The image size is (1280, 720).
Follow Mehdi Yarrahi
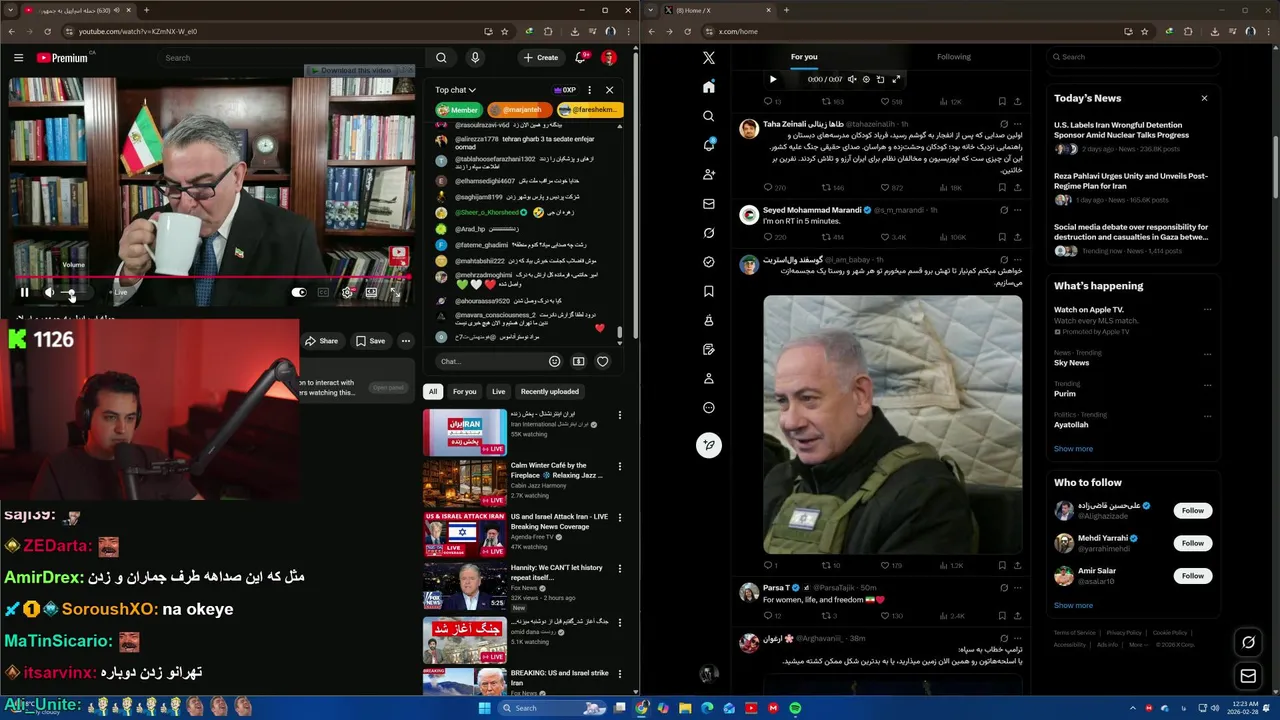point(1193,543)
